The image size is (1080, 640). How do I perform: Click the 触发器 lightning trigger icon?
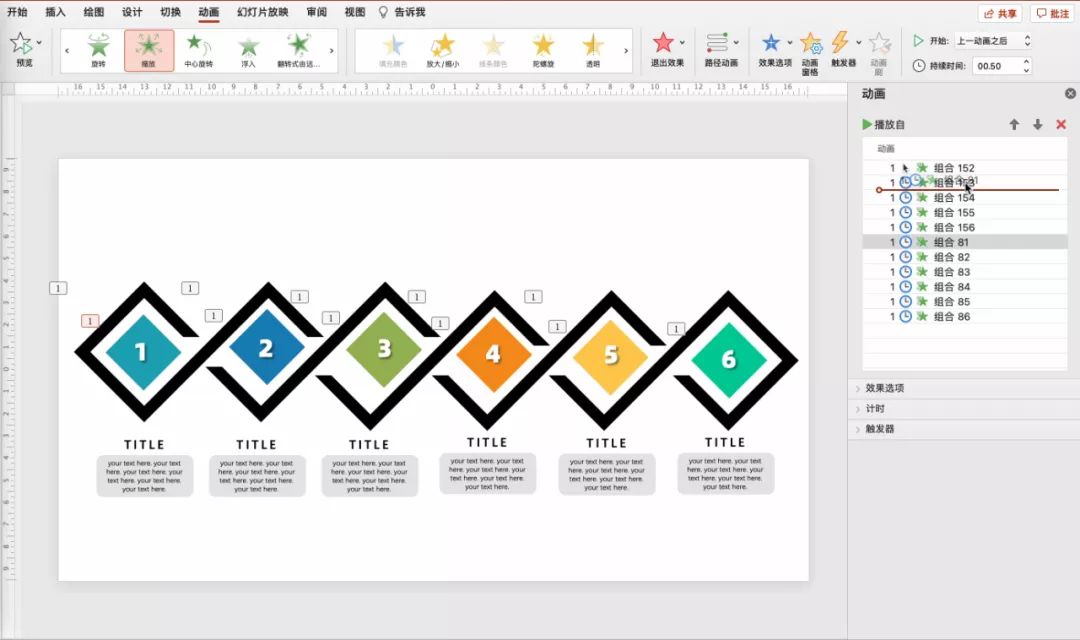[840, 42]
